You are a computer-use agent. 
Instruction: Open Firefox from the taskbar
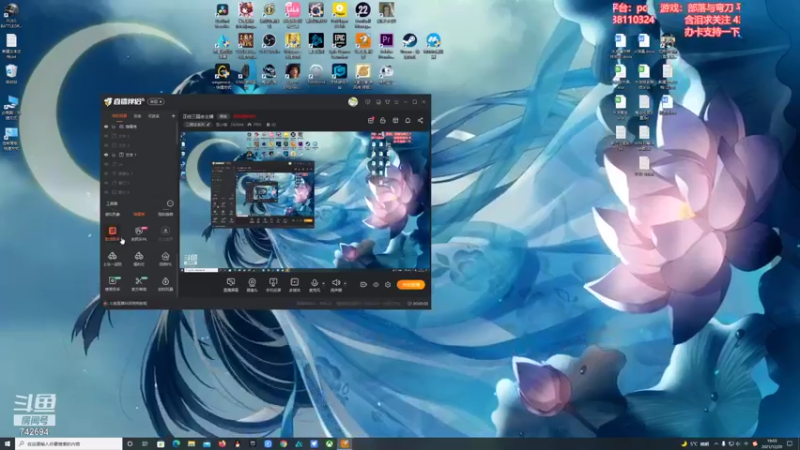point(222,444)
